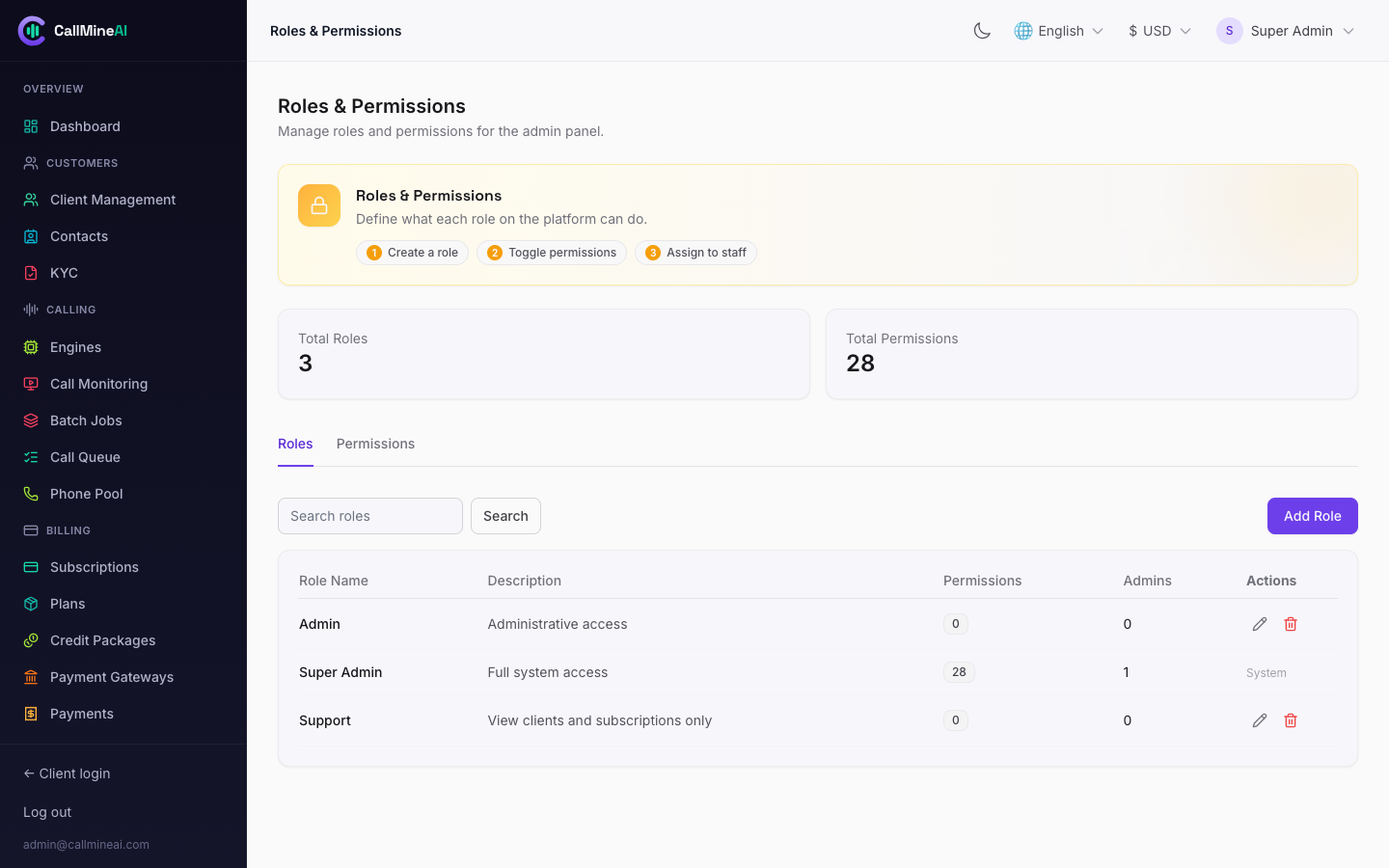Switch to the Roles tab
1389x868 pixels.
295,444
